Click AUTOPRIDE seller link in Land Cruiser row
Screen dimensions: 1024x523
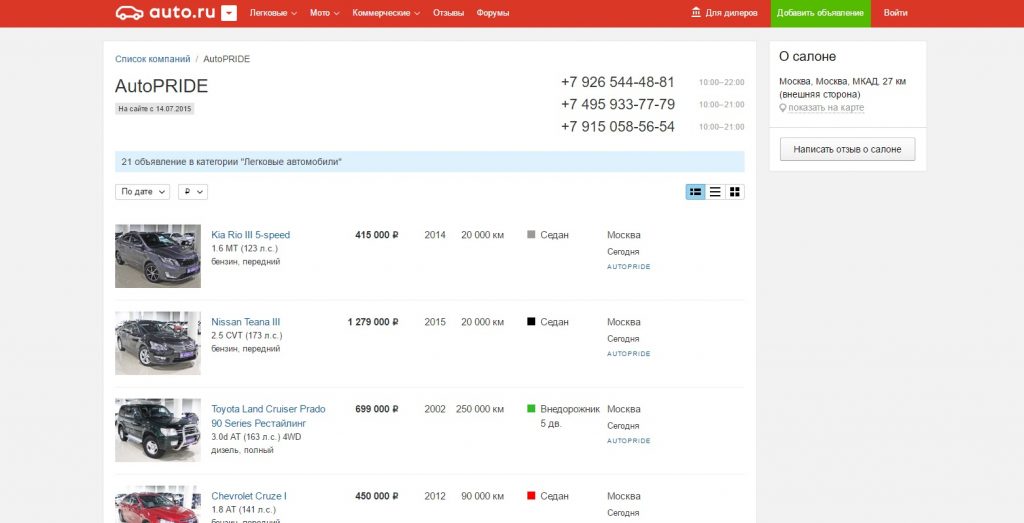coord(629,441)
